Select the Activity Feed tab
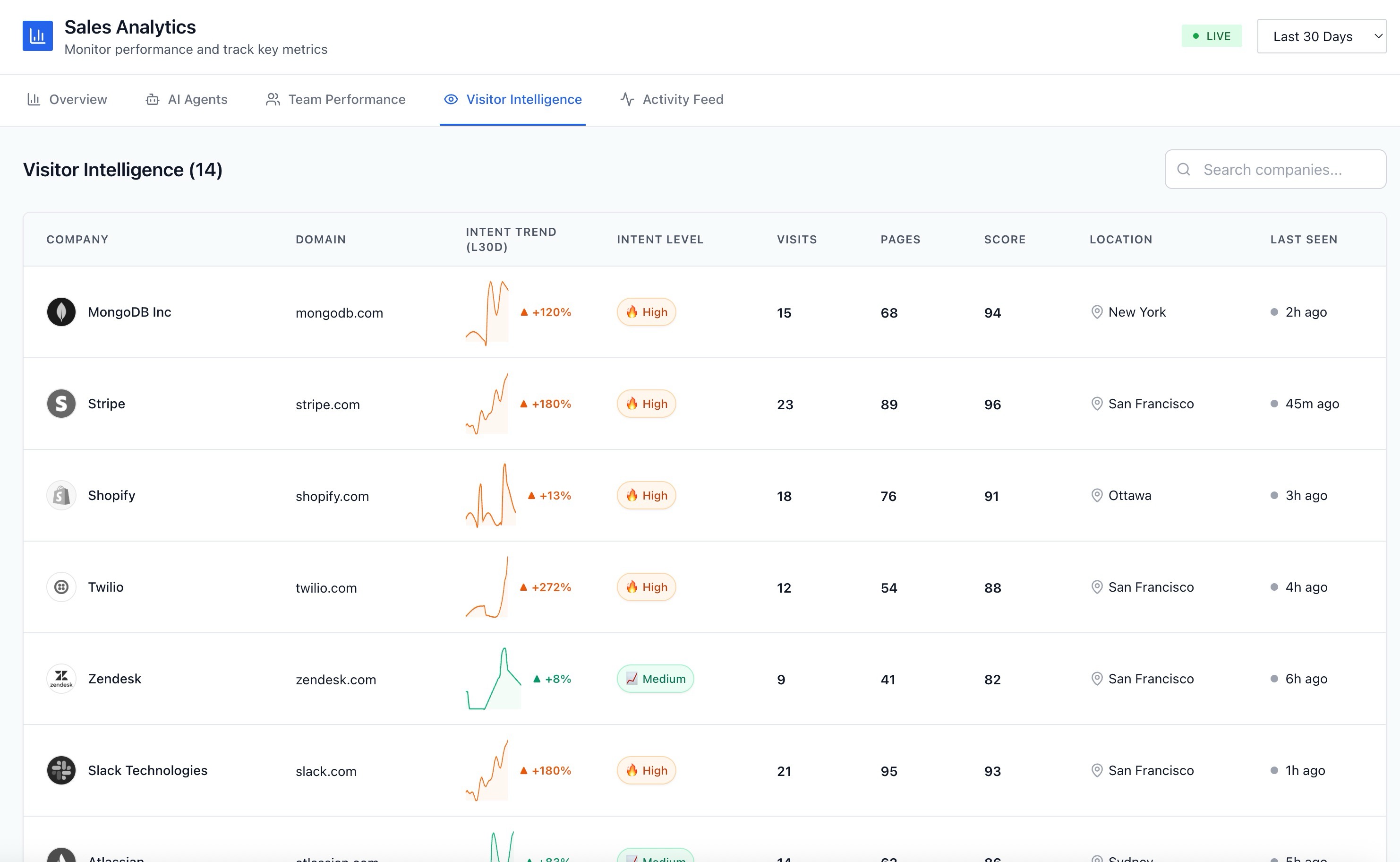 coord(671,100)
